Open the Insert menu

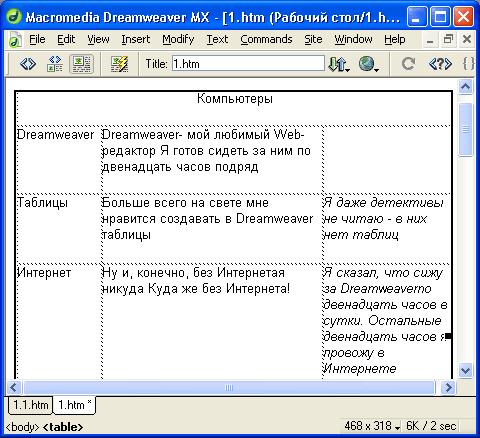point(136,39)
